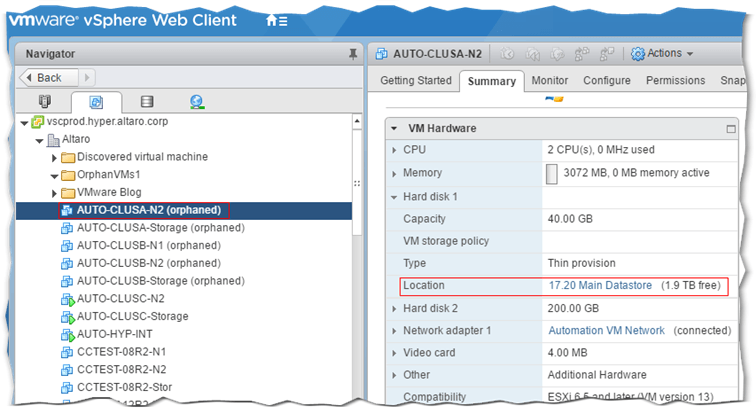756x414 pixels.
Task: Click the AUTO-CLUSC-Storage powered-on VM icon
Action: click(x=68, y=318)
